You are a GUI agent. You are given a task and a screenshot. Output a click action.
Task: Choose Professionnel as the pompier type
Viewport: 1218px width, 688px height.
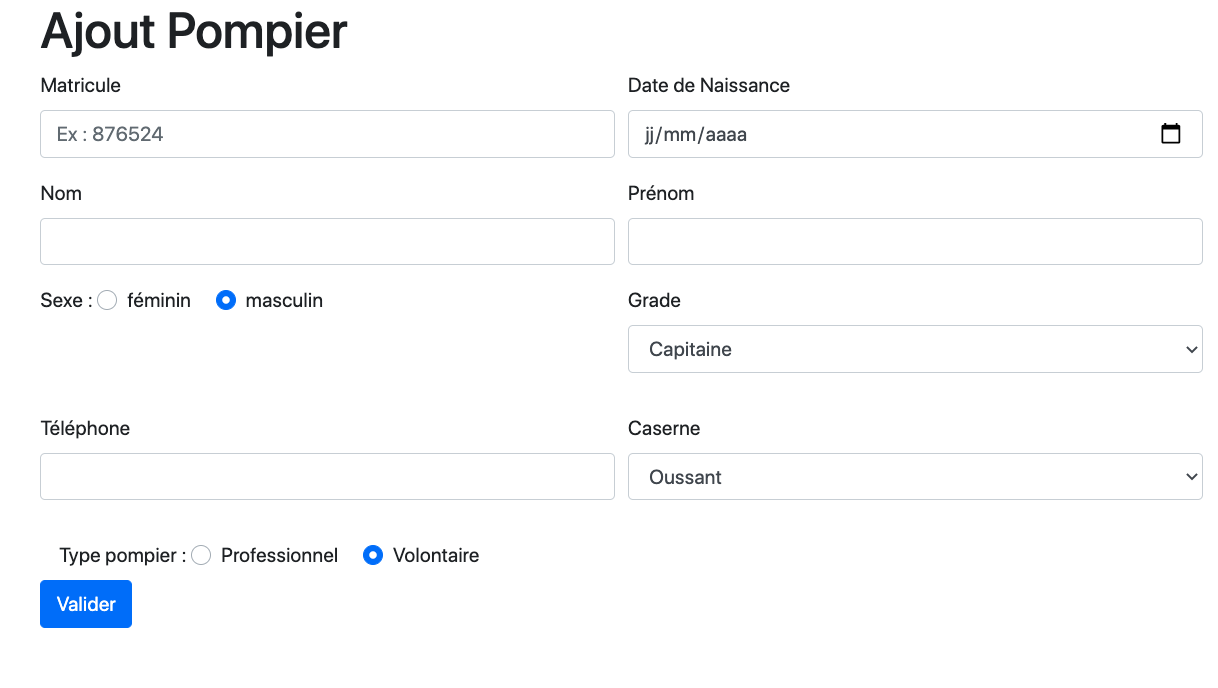pyautogui.click(x=201, y=555)
